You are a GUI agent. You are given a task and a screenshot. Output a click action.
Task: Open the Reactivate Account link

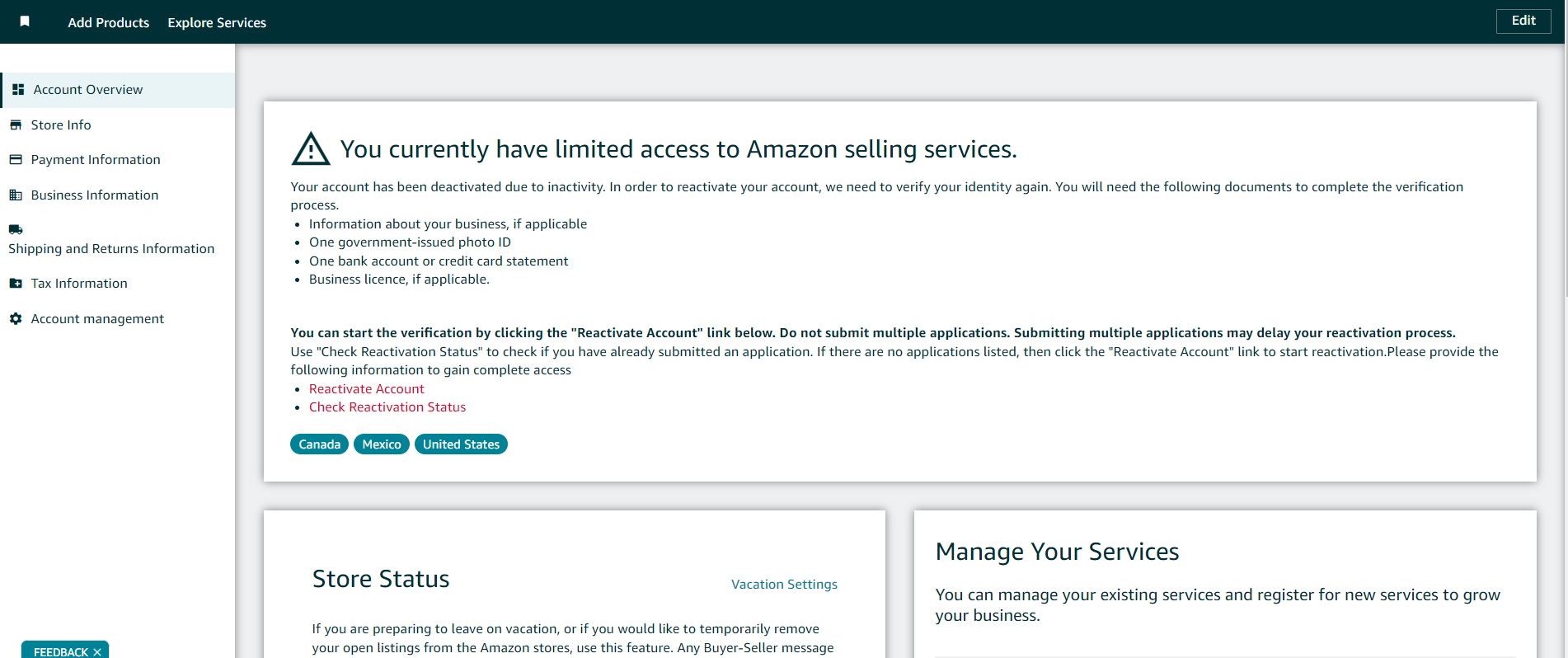click(x=367, y=388)
